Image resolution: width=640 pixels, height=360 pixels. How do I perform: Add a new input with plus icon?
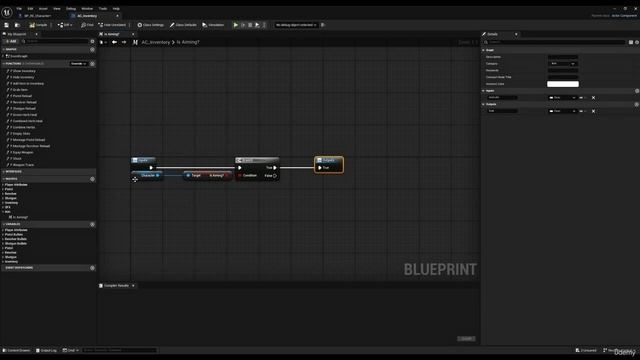point(637,91)
